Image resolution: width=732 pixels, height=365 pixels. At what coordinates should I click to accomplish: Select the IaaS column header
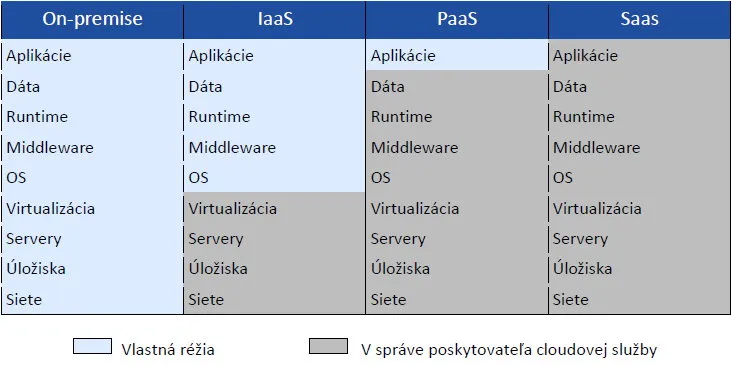[274, 20]
